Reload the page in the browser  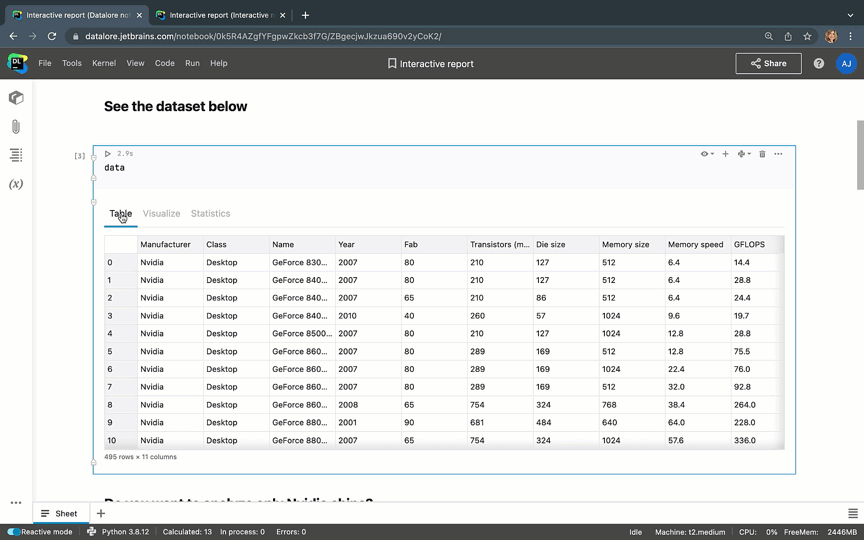(52, 36)
